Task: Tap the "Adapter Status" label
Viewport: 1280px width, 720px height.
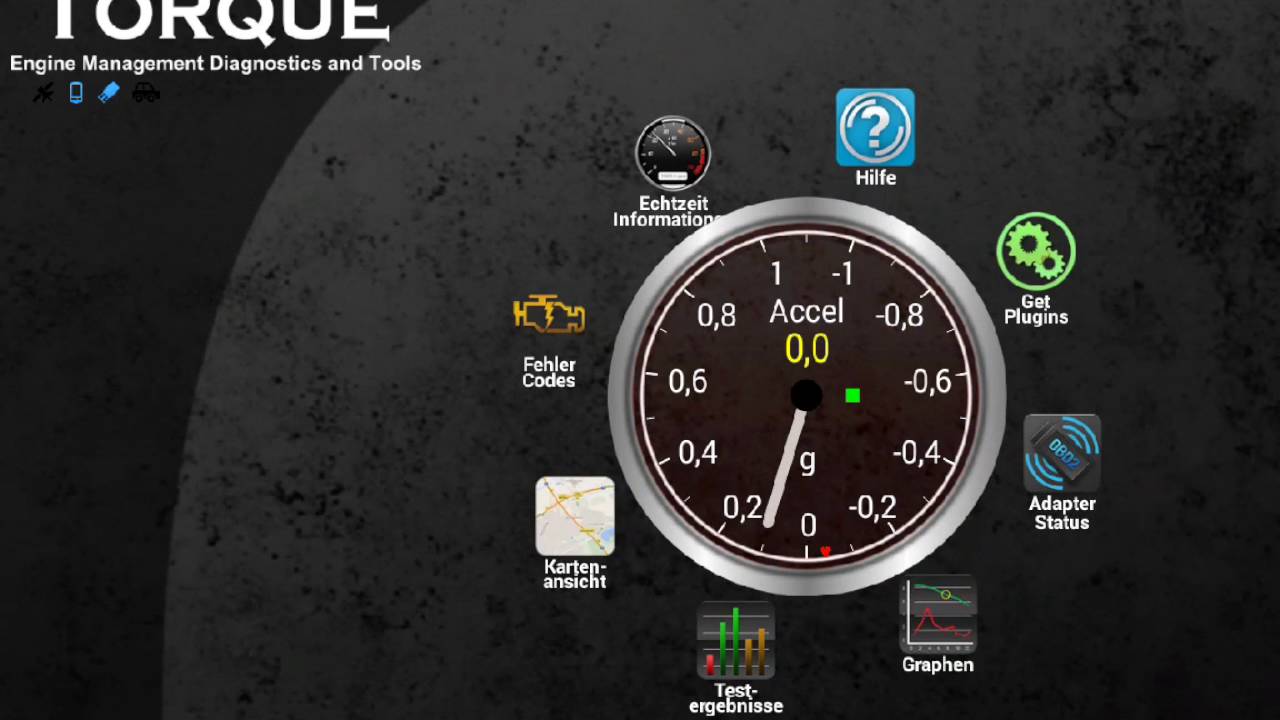Action: coord(1062,513)
